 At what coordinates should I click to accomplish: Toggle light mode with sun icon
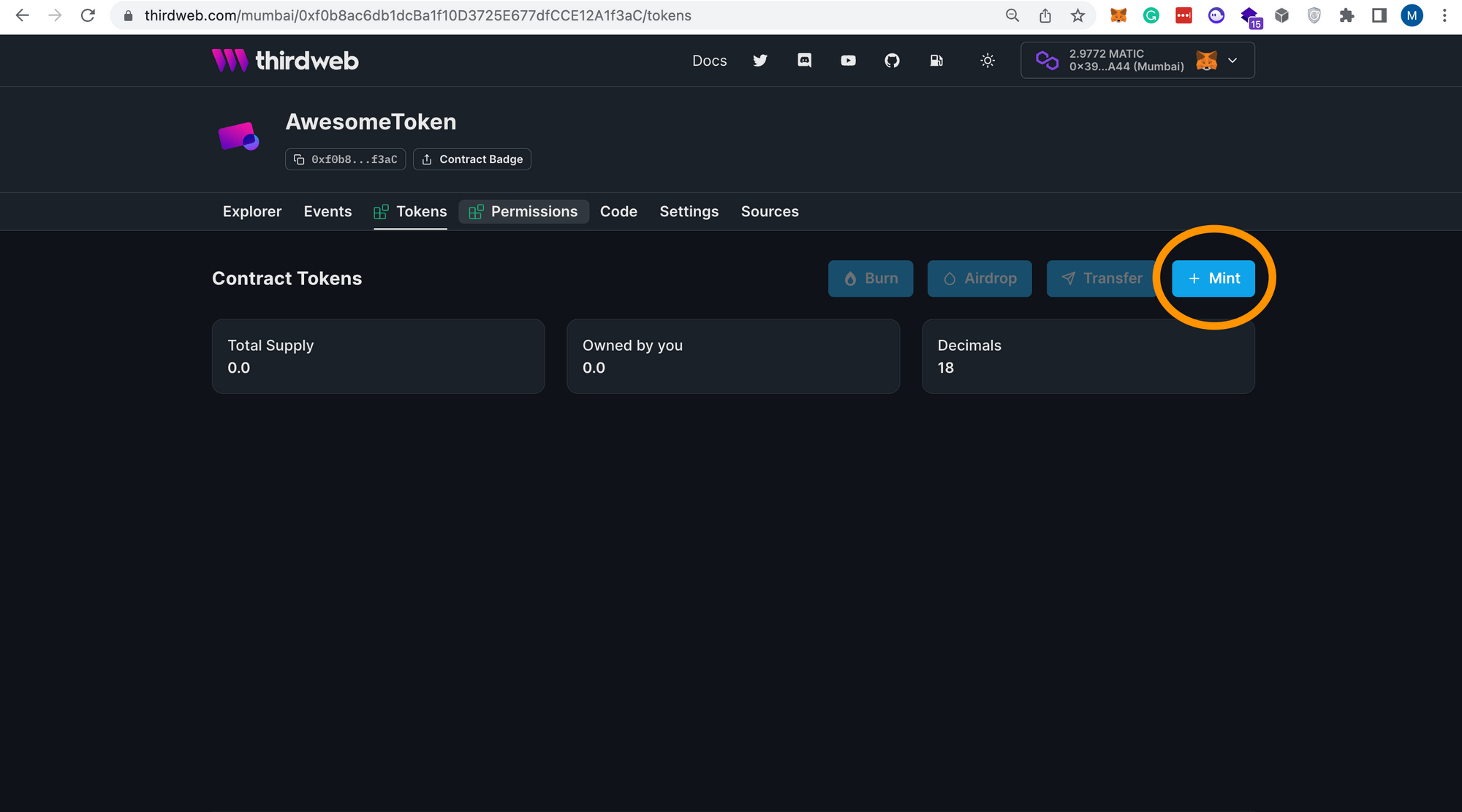pyautogui.click(x=988, y=61)
